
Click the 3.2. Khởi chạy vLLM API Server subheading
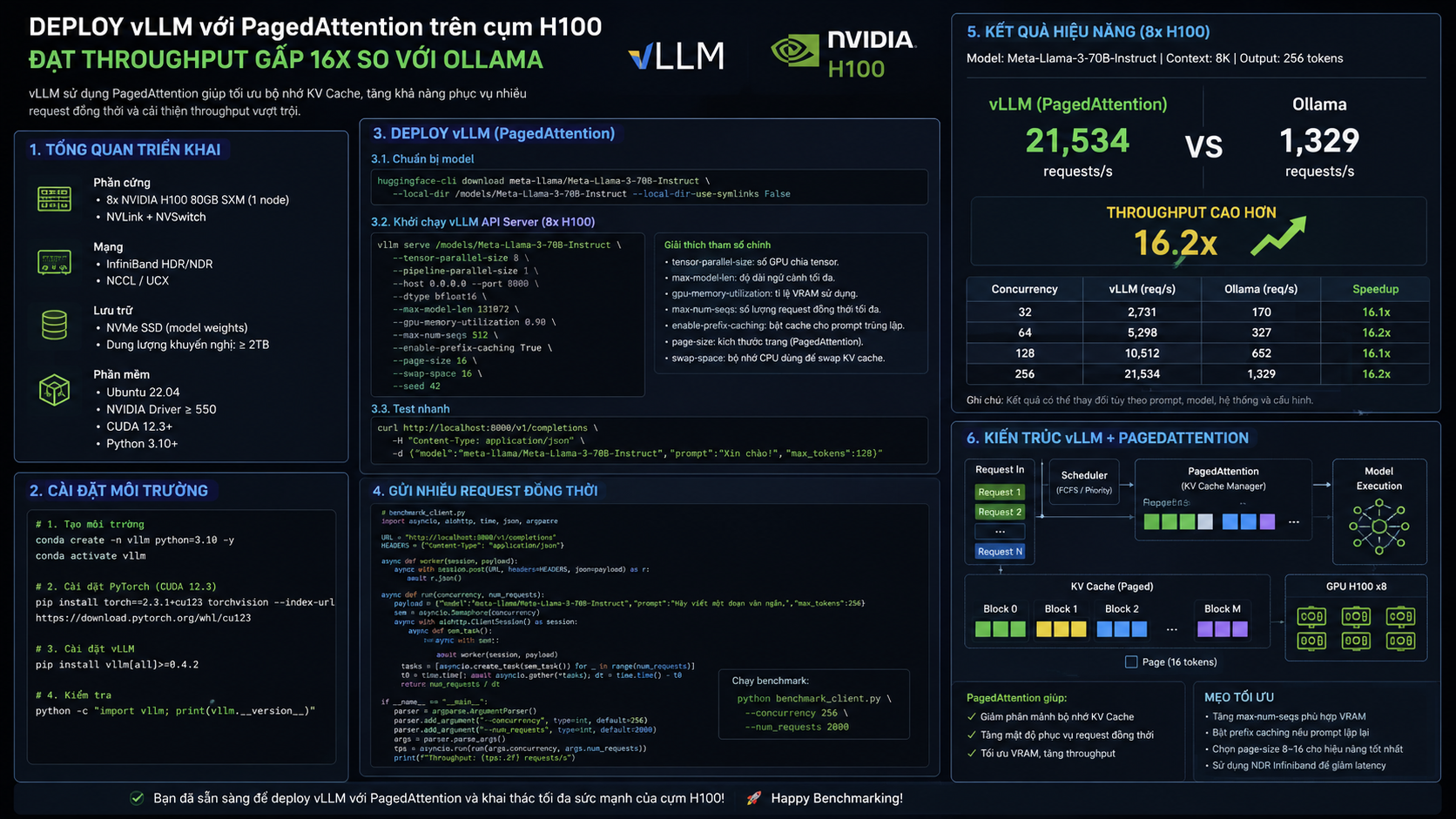(x=483, y=222)
